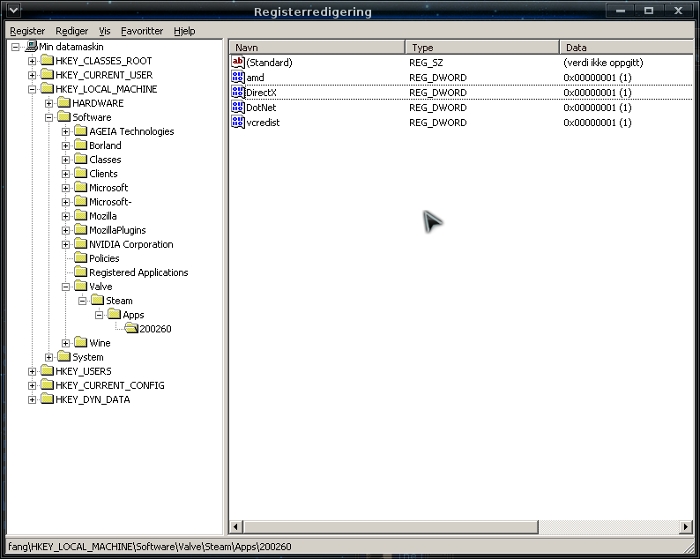Click the Wine folder icon
The width and height of the screenshot is (700, 559).
click(81, 343)
